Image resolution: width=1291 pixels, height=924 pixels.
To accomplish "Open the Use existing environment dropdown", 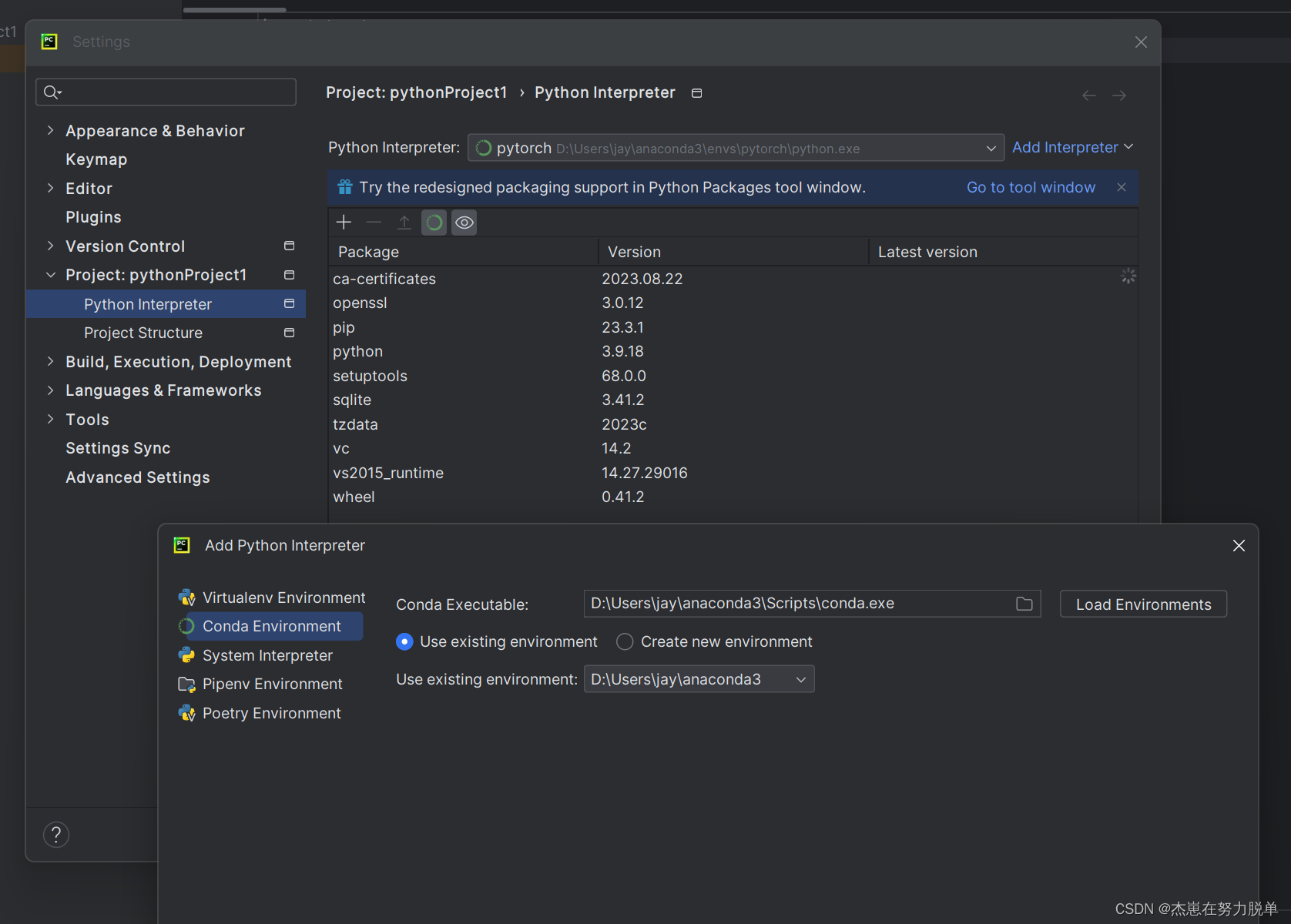I will tap(699, 679).
